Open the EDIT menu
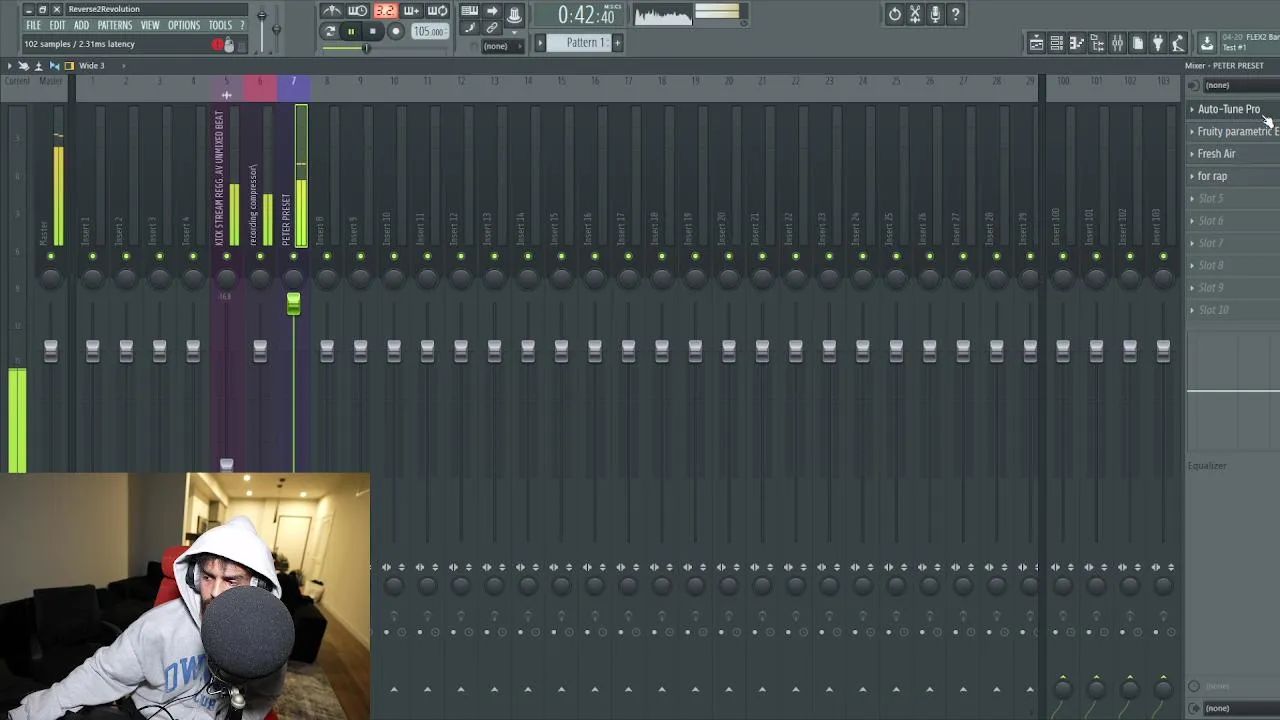 point(57,25)
